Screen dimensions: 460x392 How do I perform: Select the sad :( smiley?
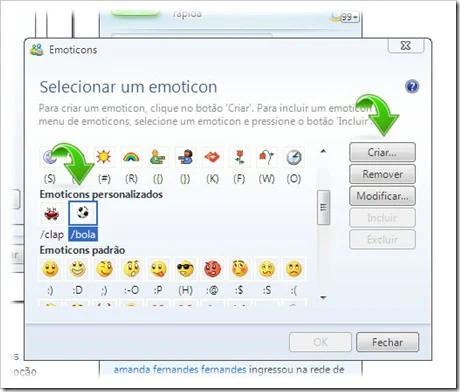(x=294, y=269)
